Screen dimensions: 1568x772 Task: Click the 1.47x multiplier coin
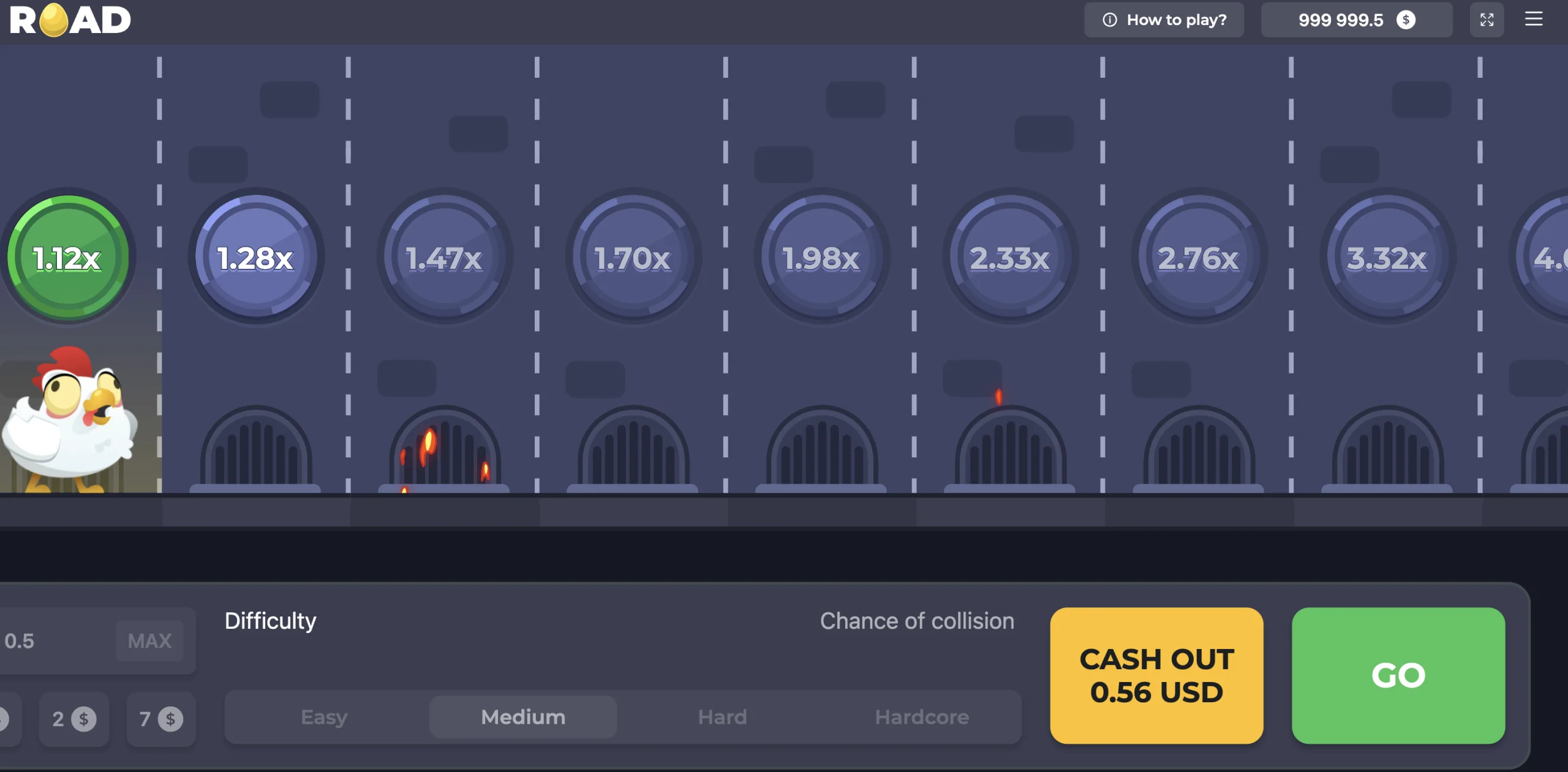tap(445, 257)
